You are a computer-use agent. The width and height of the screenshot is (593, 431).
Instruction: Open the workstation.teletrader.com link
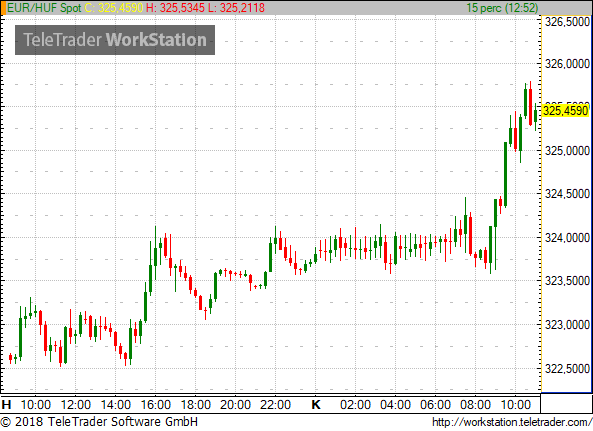point(512,422)
